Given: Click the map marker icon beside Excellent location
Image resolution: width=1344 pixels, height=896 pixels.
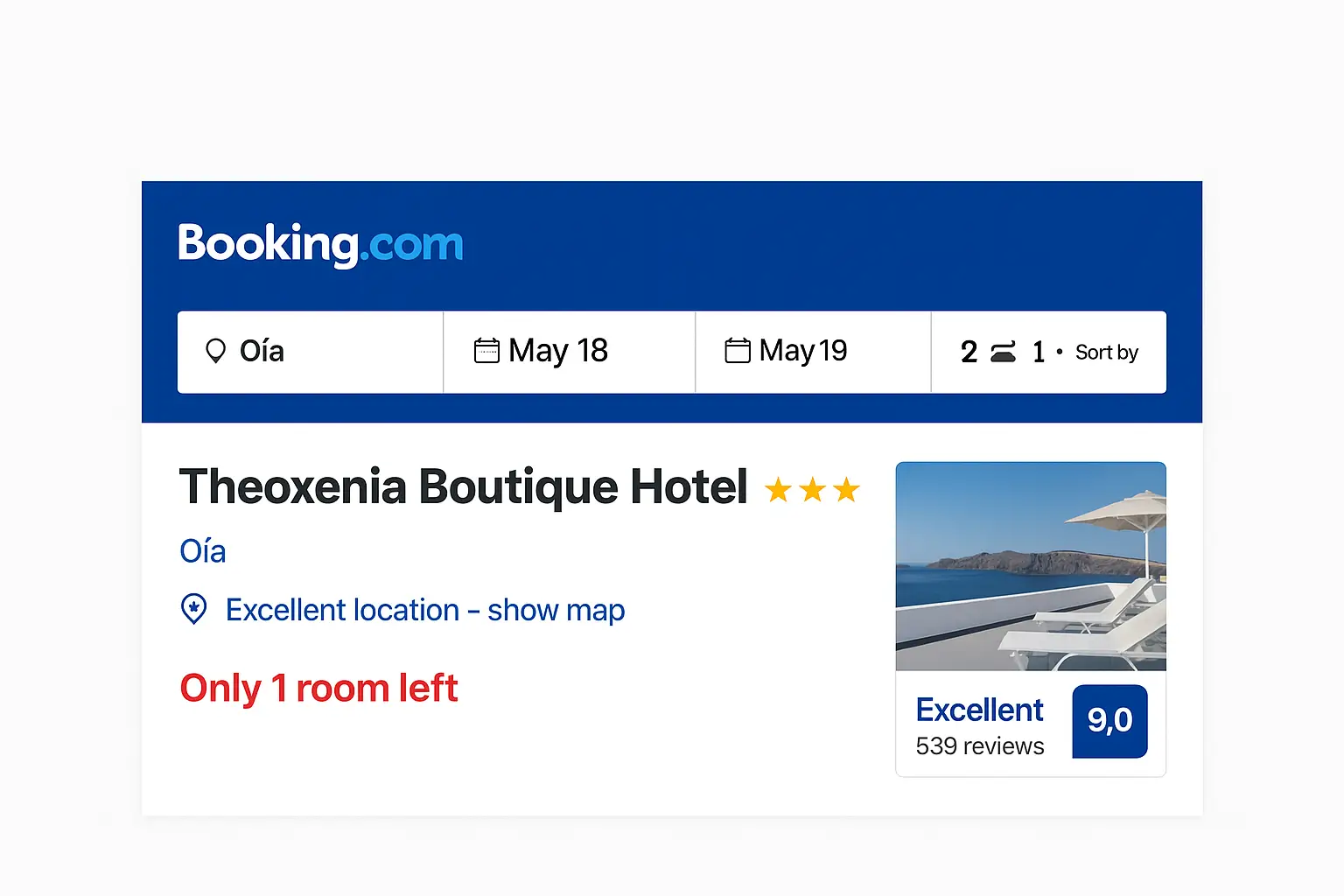Looking at the screenshot, I should (x=194, y=609).
